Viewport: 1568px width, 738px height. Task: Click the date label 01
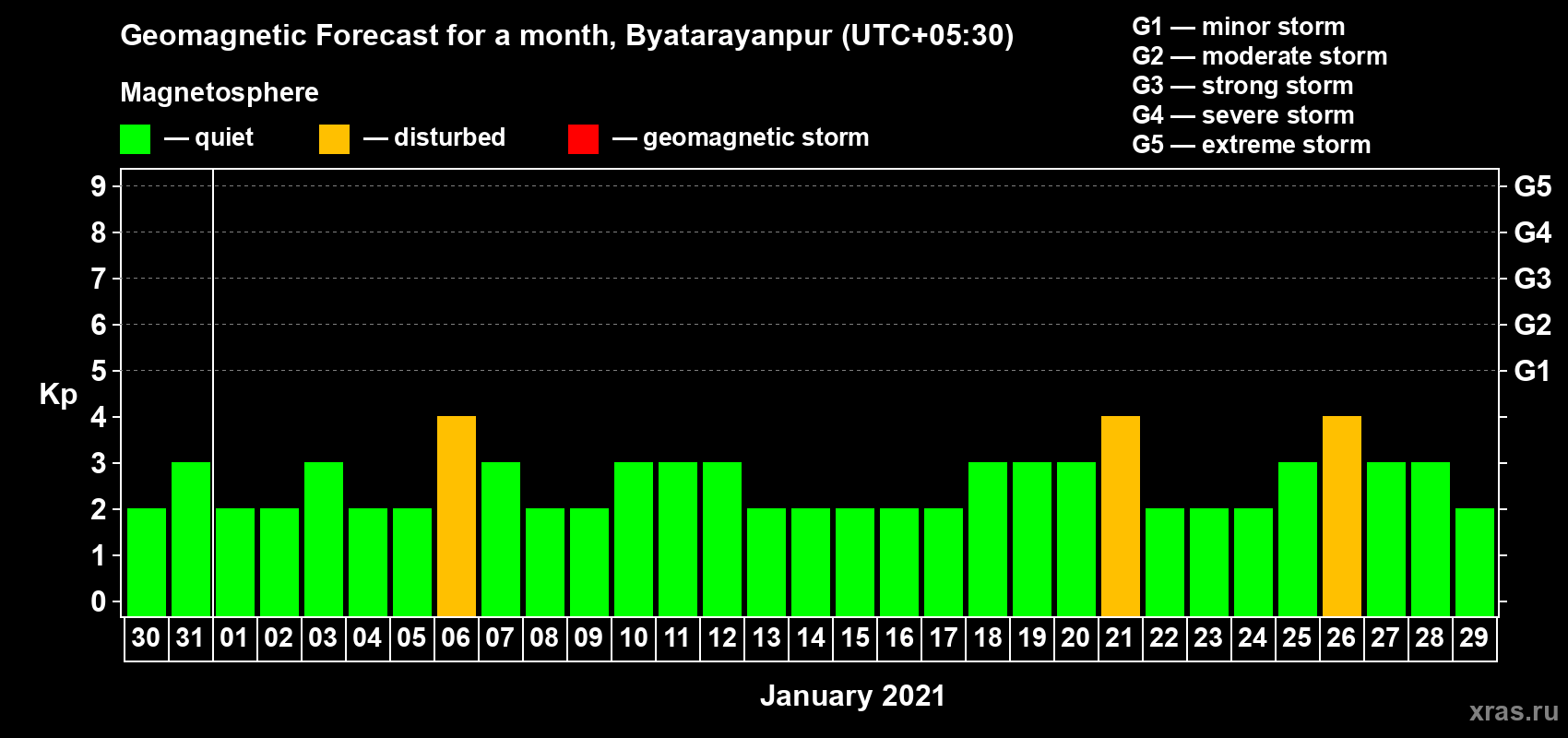[x=234, y=638]
